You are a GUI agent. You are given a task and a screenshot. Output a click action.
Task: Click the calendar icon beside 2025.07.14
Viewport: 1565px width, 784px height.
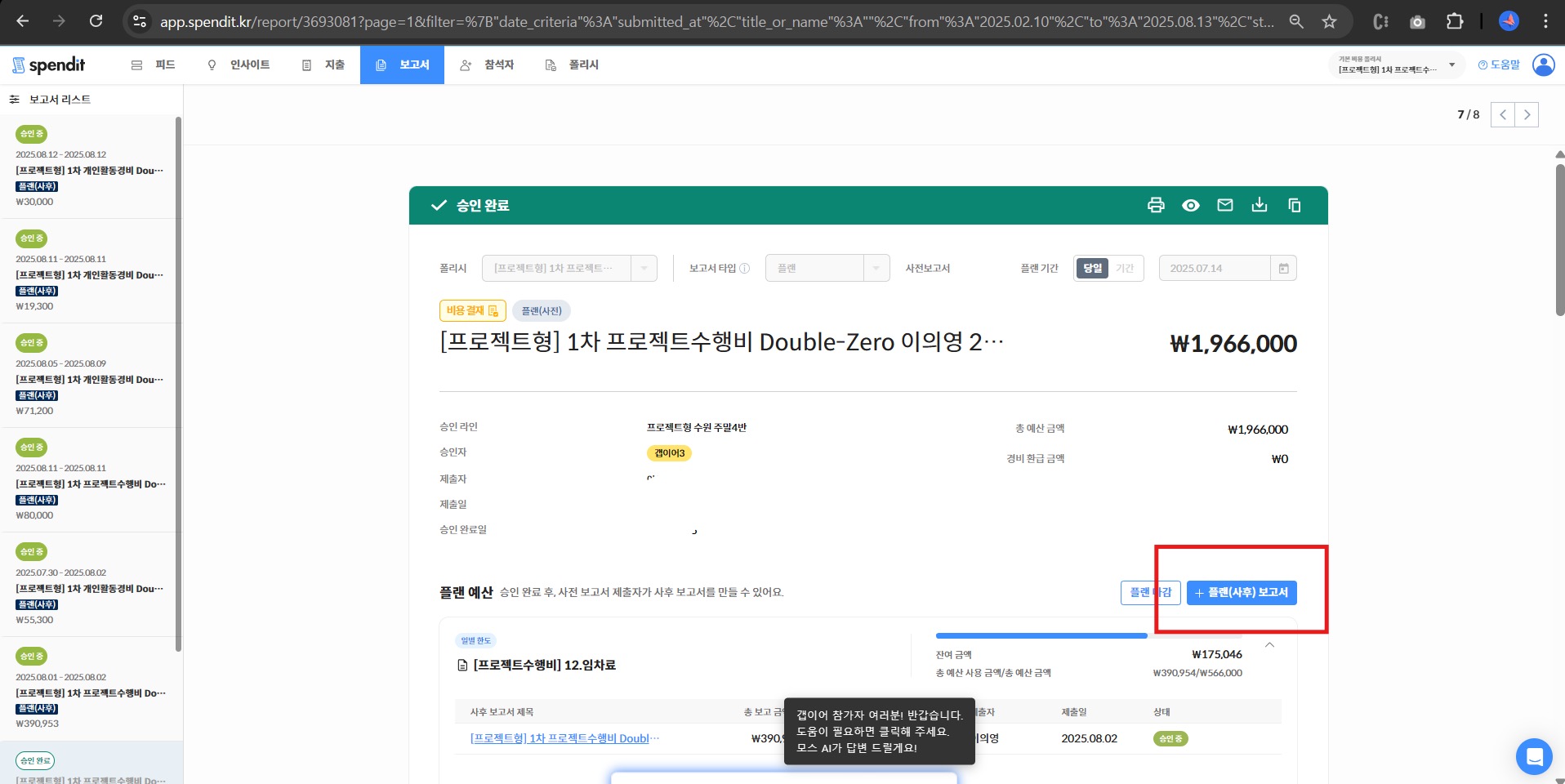pyautogui.click(x=1283, y=268)
